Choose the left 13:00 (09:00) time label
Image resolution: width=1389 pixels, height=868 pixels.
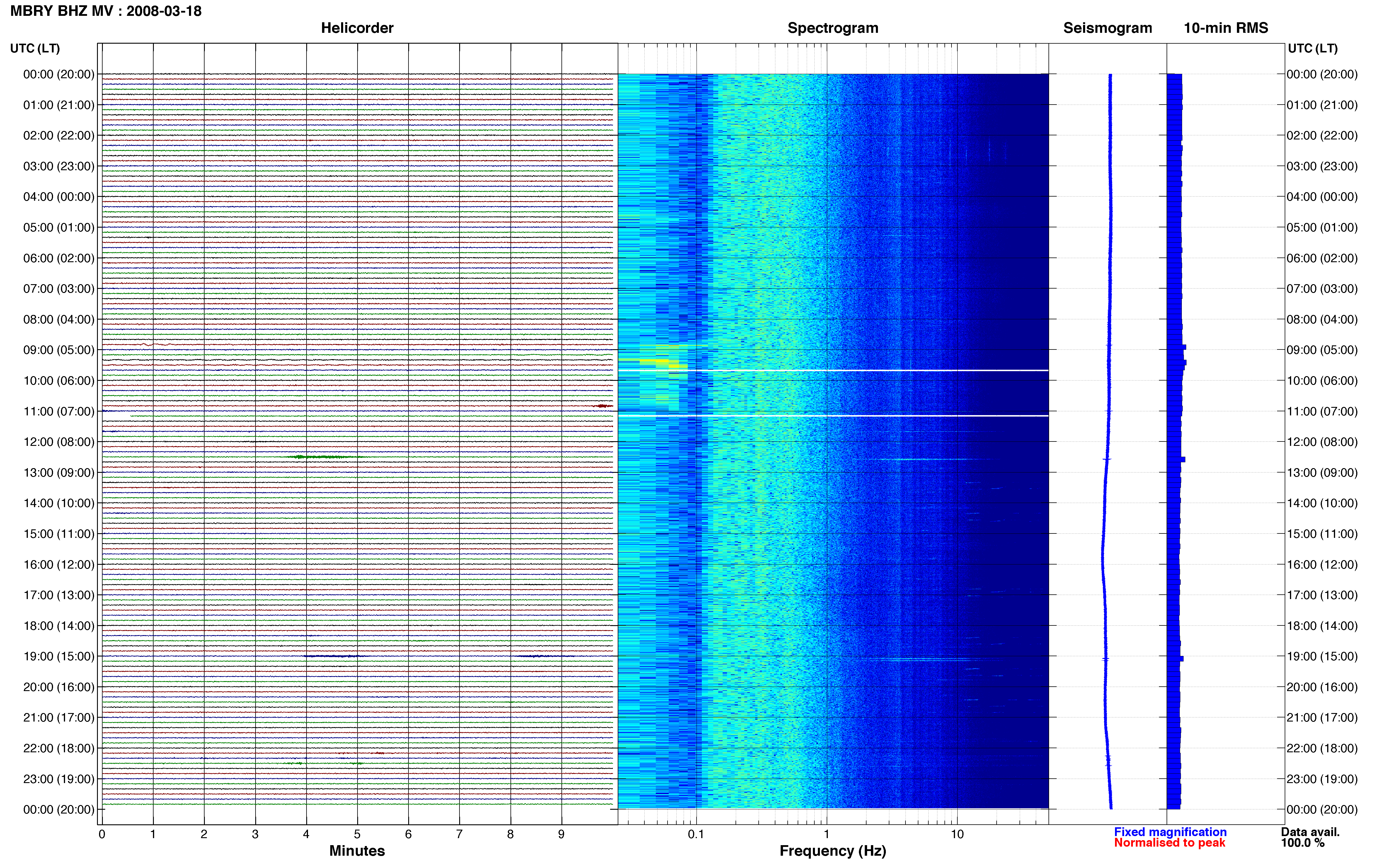59,473
